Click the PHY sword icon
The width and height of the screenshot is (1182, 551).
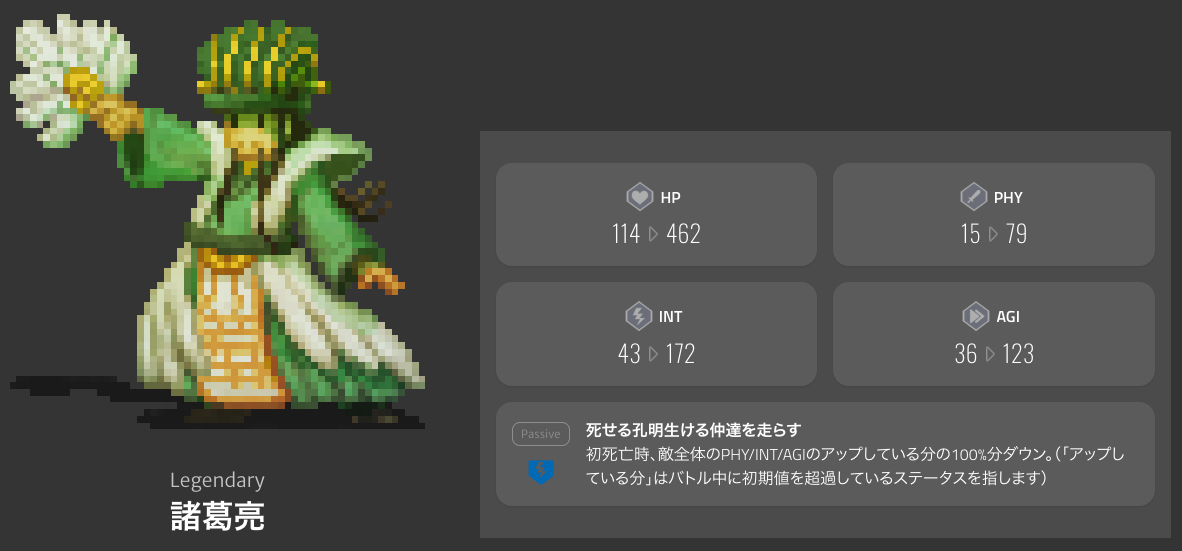(x=973, y=197)
